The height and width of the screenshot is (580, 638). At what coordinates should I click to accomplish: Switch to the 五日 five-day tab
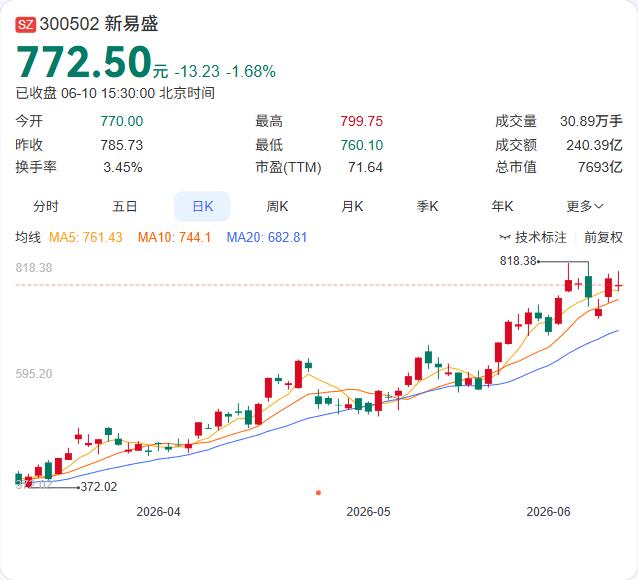coord(125,206)
